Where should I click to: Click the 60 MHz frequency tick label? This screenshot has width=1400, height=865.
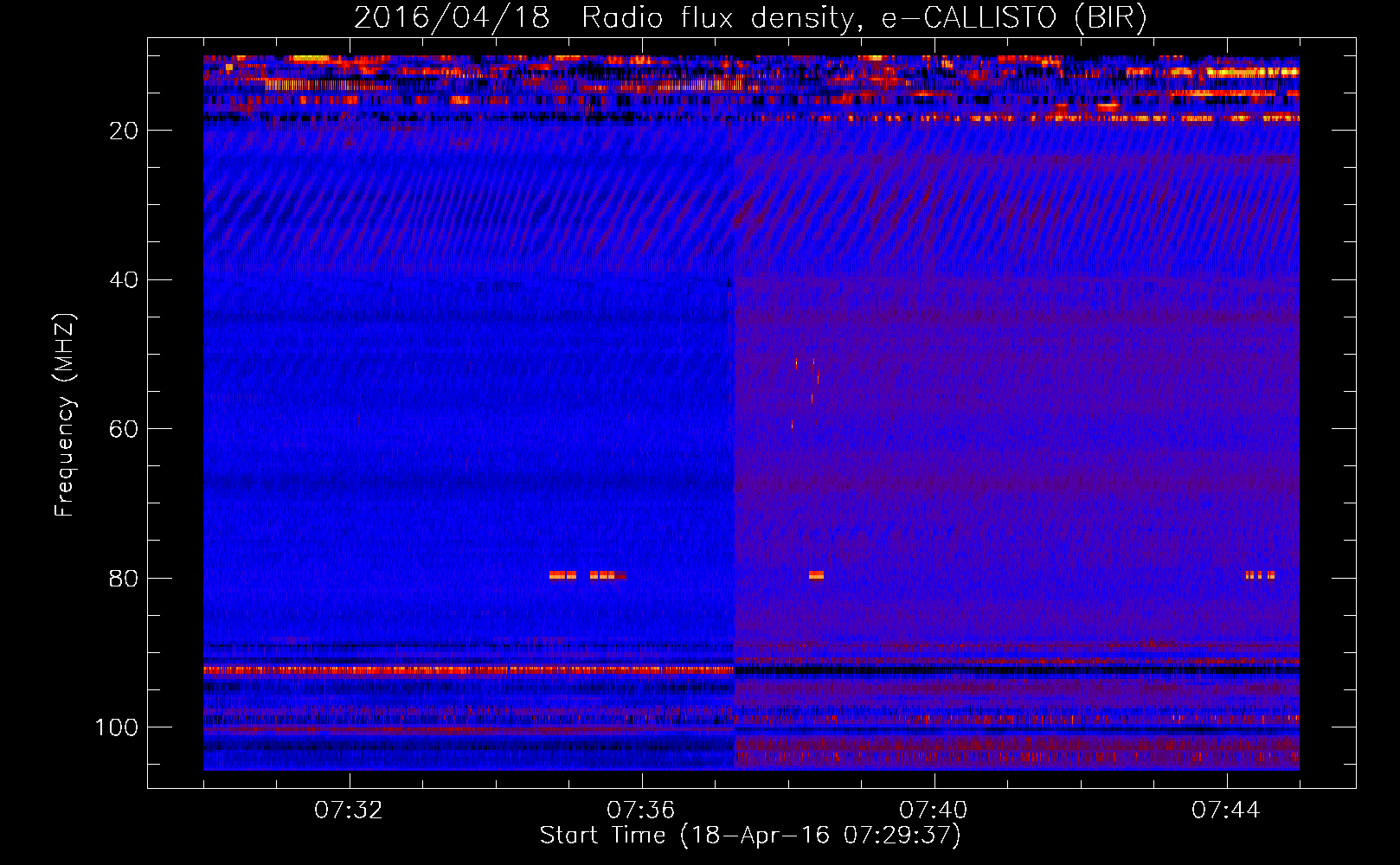click(x=124, y=430)
